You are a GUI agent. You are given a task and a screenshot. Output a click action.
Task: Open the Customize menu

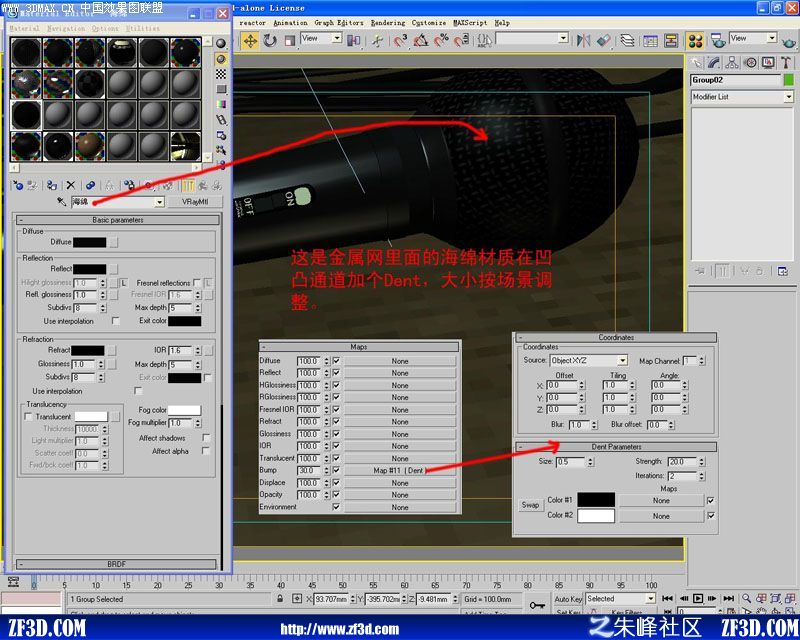pos(429,22)
